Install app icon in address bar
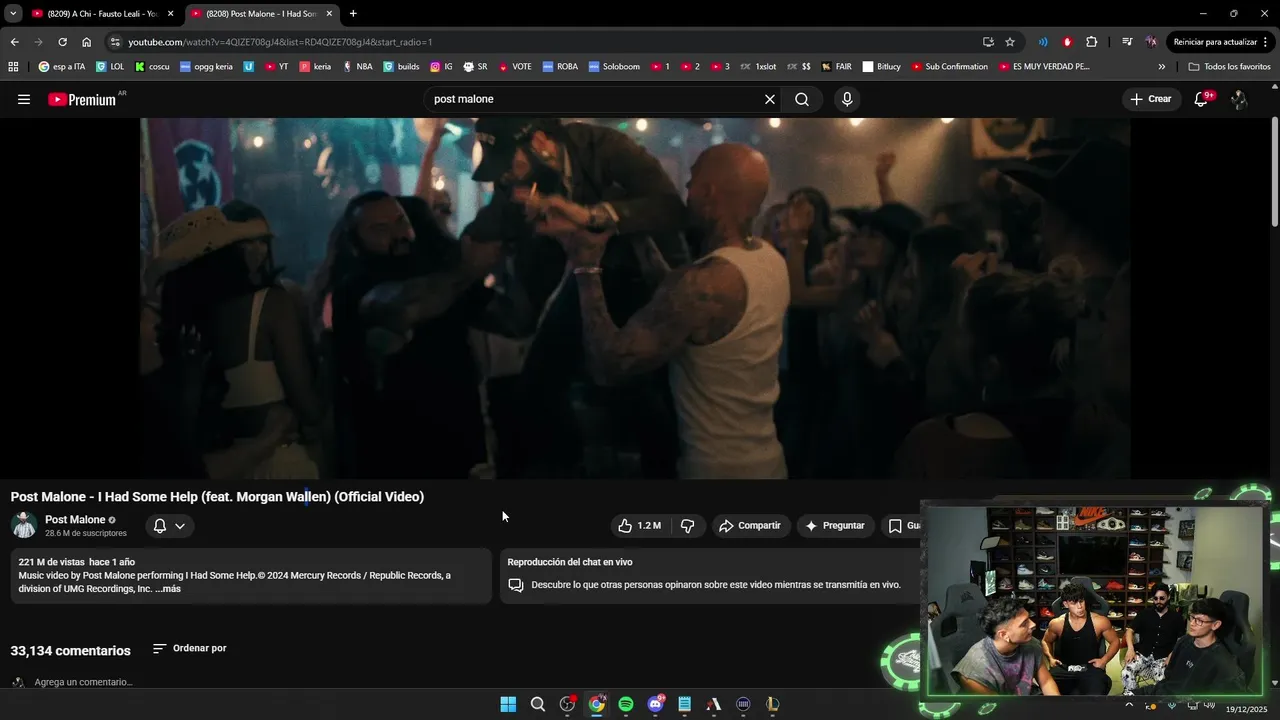 tap(988, 42)
